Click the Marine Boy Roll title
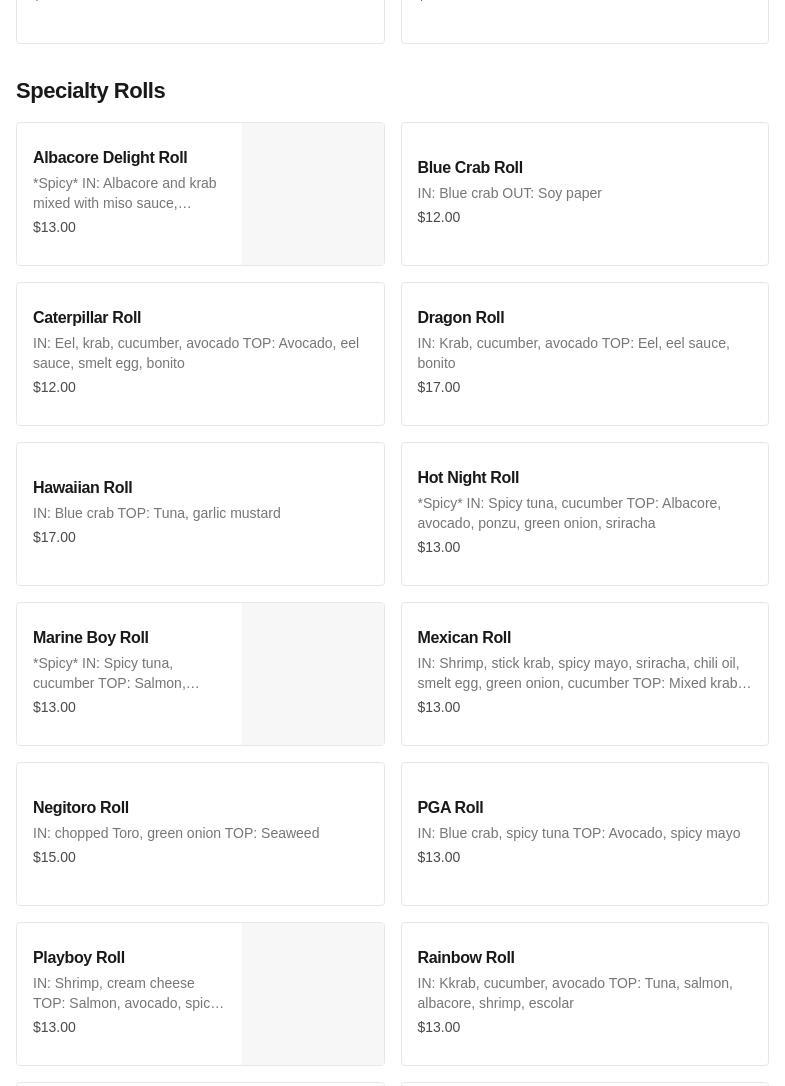Image resolution: width=785 pixels, height=1086 pixels. tap(91, 637)
